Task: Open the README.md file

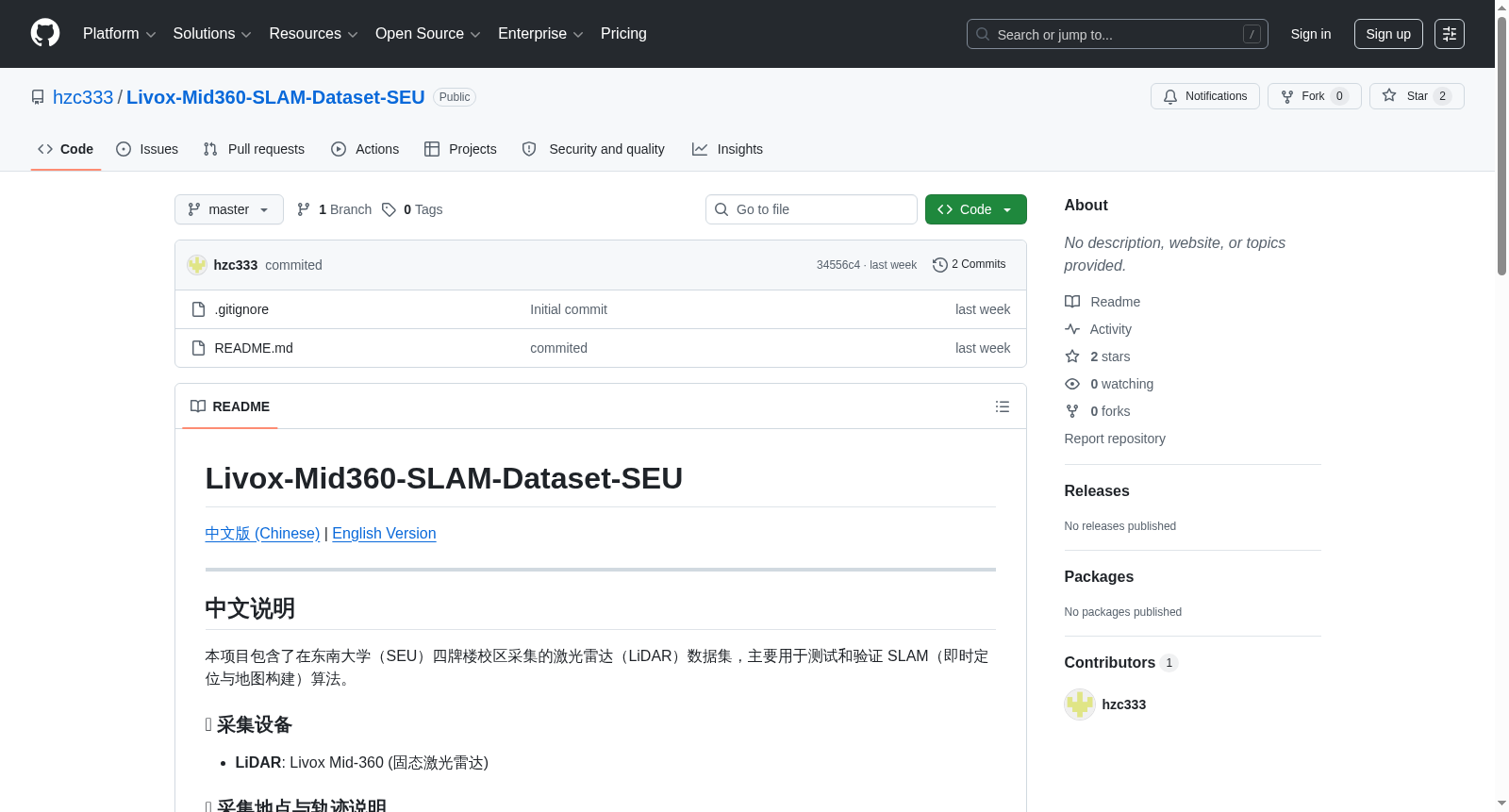Action: (x=254, y=348)
